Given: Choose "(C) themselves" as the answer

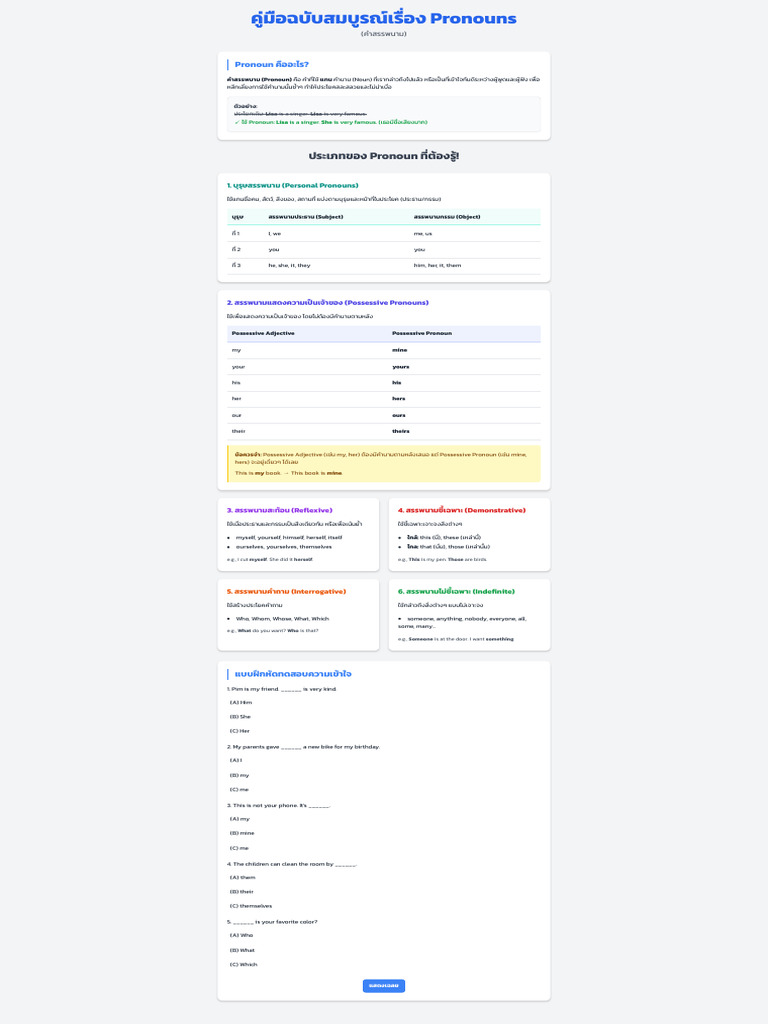Looking at the screenshot, I should [x=250, y=906].
